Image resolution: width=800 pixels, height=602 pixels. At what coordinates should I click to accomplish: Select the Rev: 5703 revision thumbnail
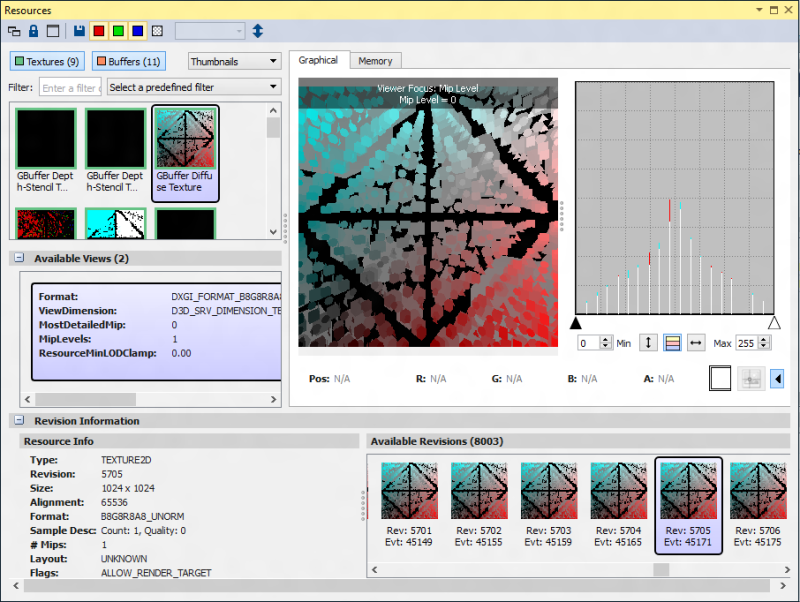[x=549, y=505]
